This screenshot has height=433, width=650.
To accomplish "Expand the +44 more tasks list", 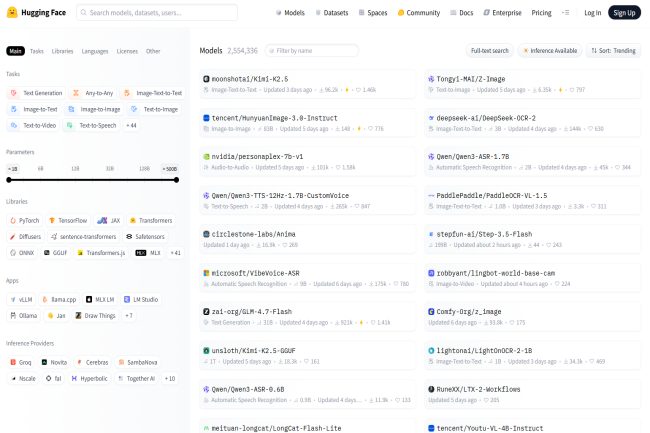I will click(x=131, y=125).
